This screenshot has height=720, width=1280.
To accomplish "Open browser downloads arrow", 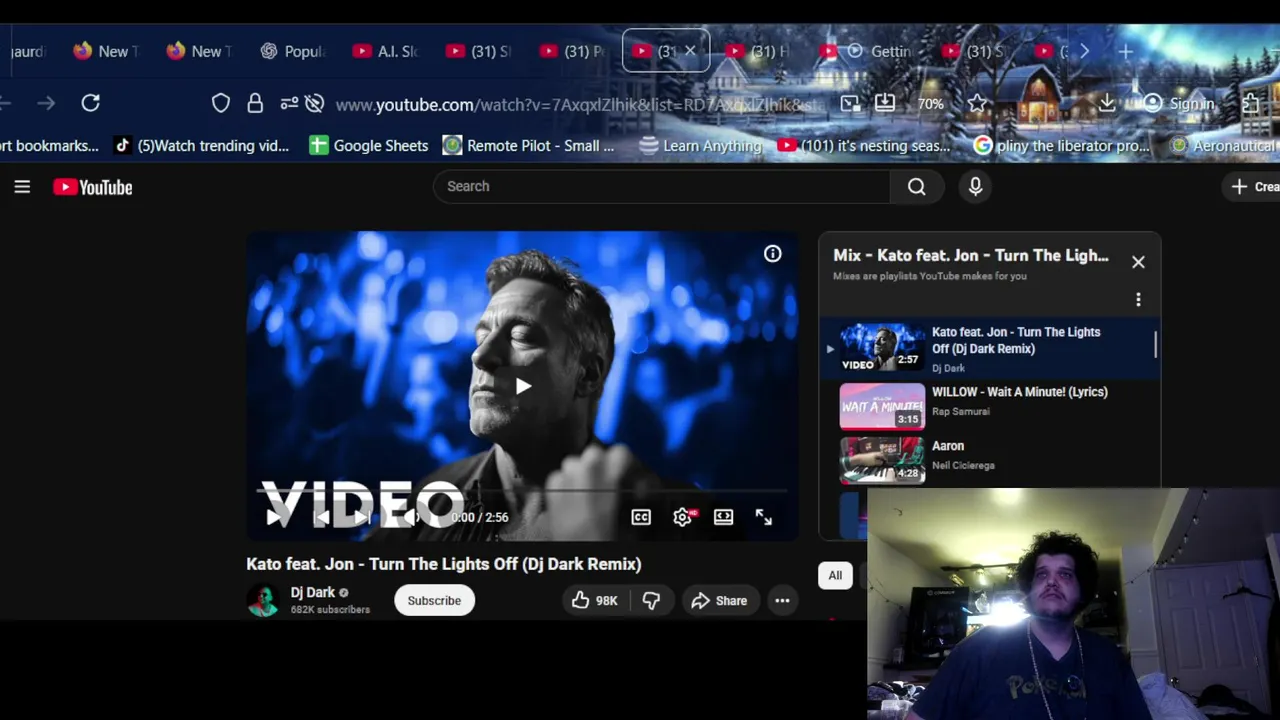I will tap(1107, 103).
